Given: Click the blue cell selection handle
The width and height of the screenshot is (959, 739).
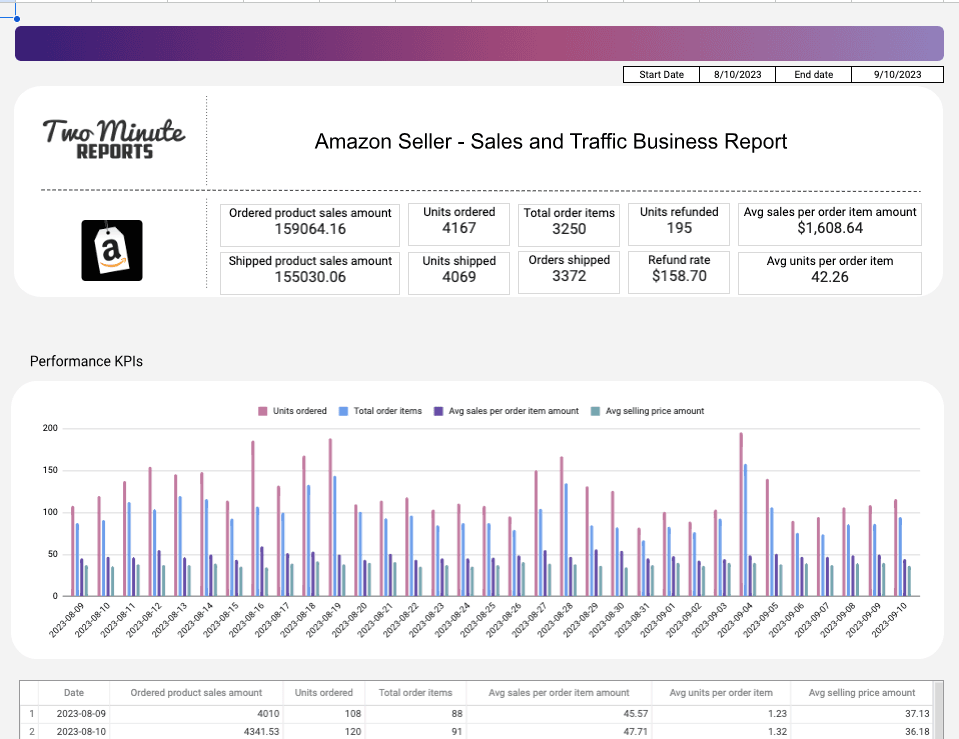Looking at the screenshot, I should 17,19.
